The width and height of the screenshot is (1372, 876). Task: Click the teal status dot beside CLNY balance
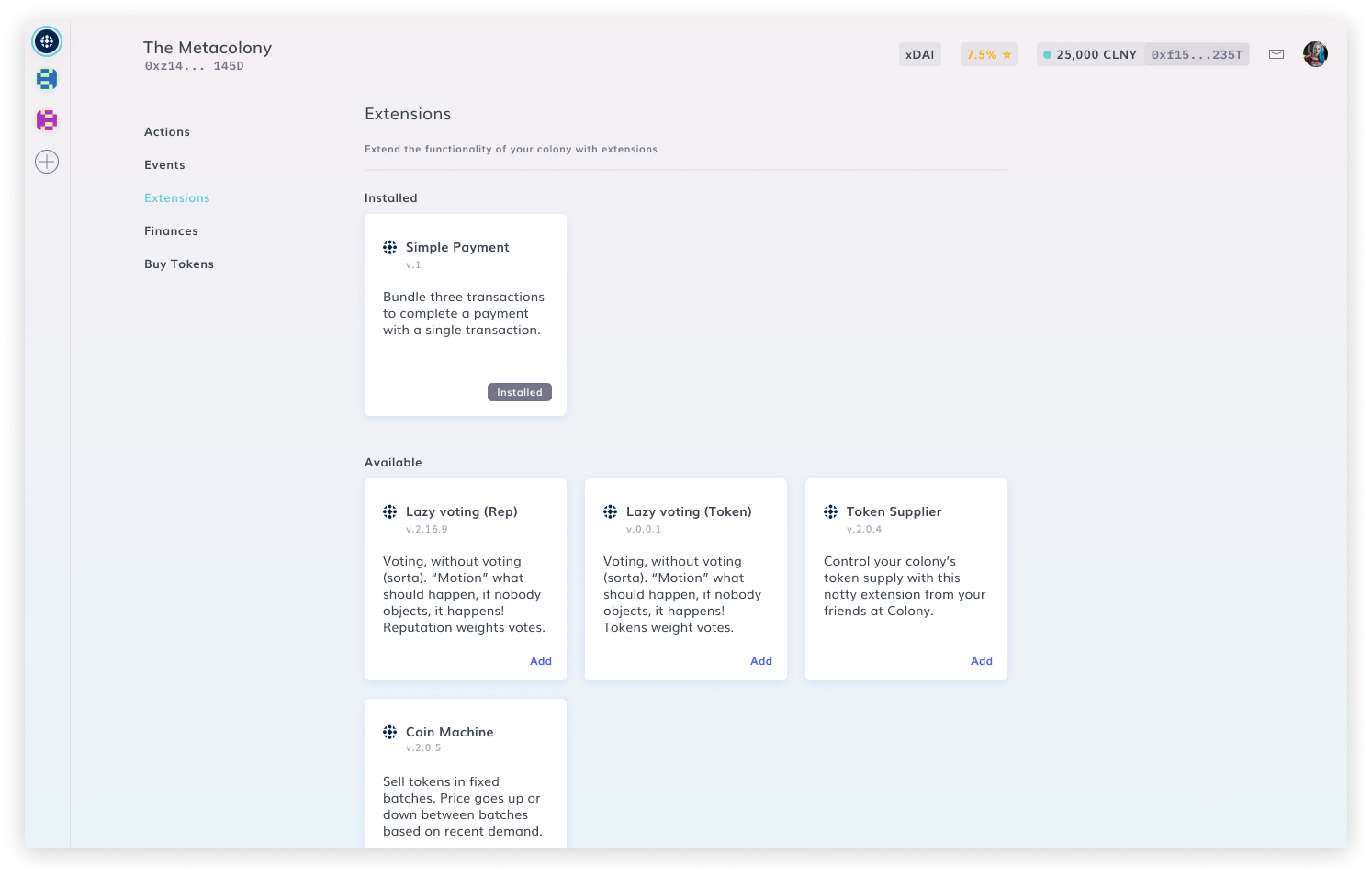click(1047, 55)
